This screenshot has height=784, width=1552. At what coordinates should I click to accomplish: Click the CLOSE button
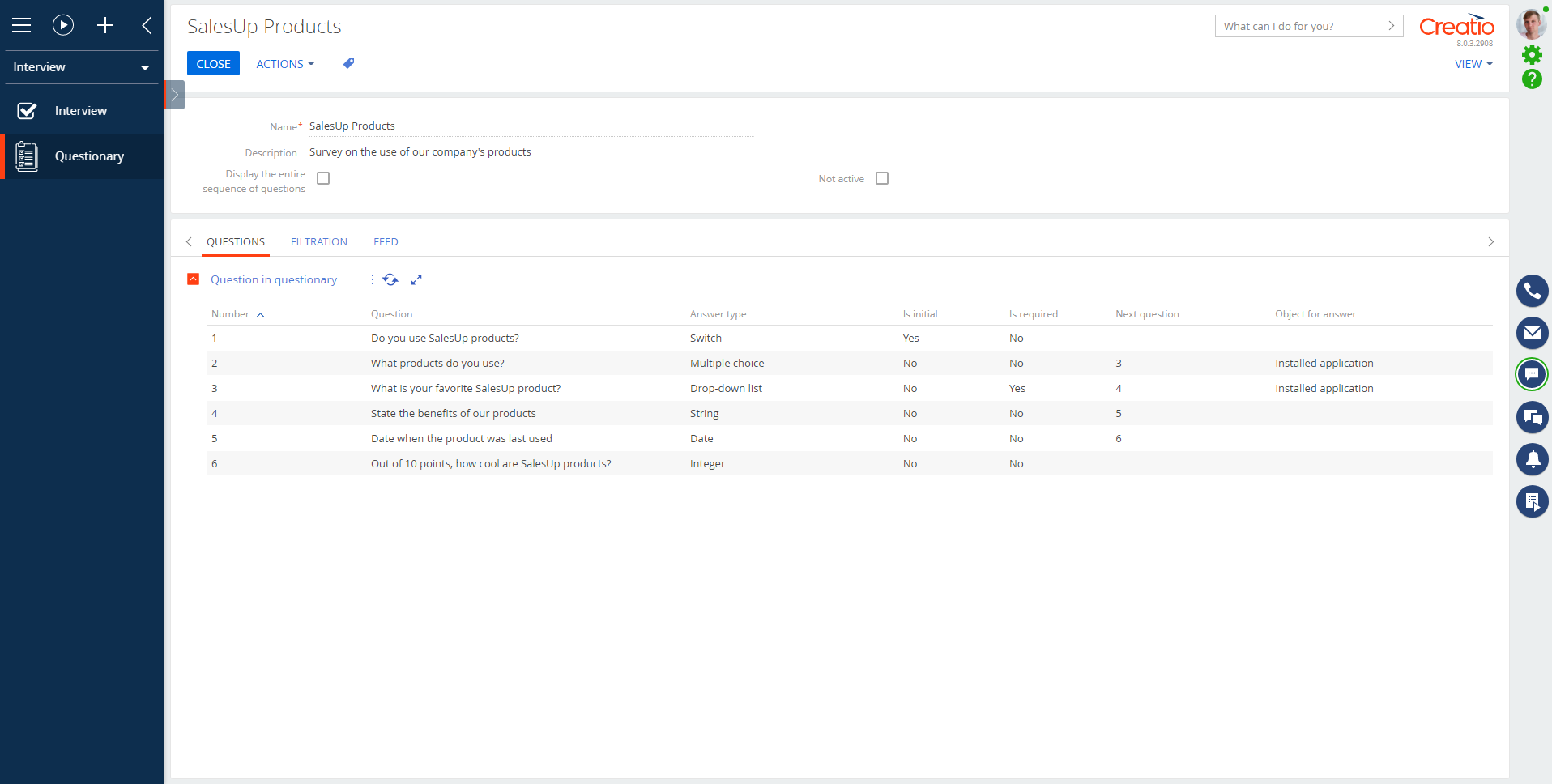(x=213, y=63)
